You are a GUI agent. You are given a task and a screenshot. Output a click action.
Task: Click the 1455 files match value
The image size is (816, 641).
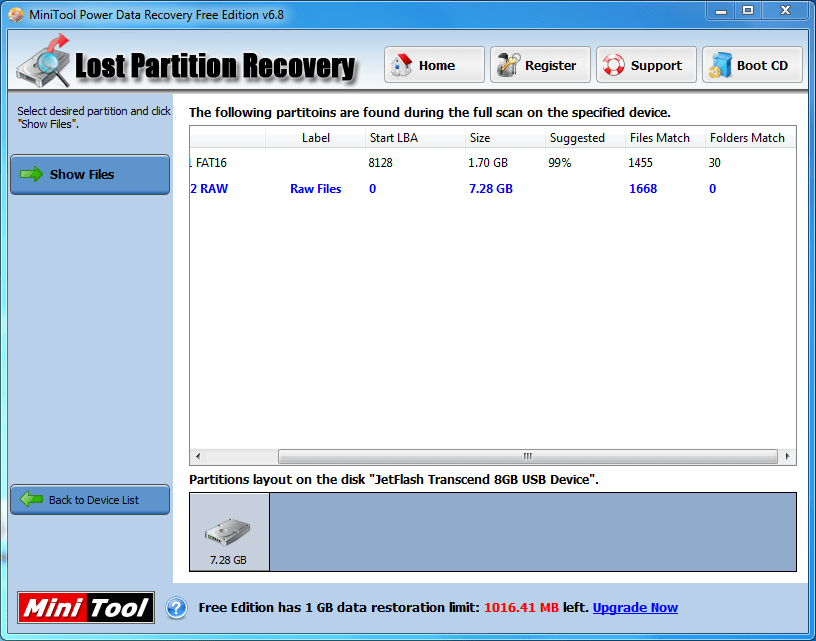coord(640,163)
